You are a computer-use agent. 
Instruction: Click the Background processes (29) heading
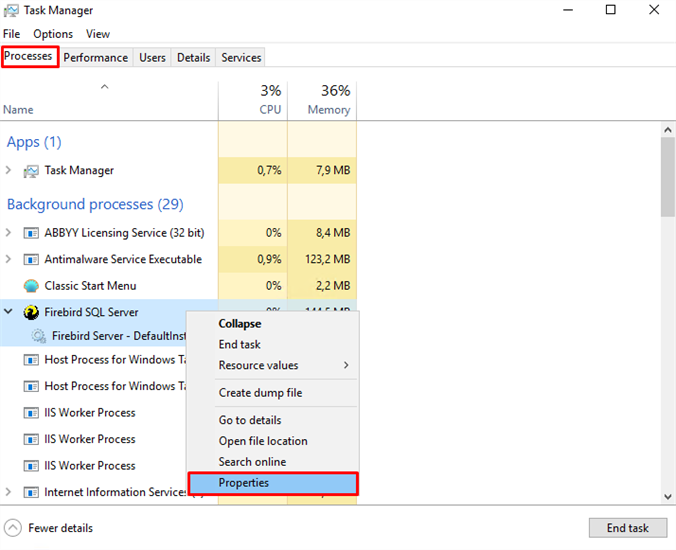95,204
